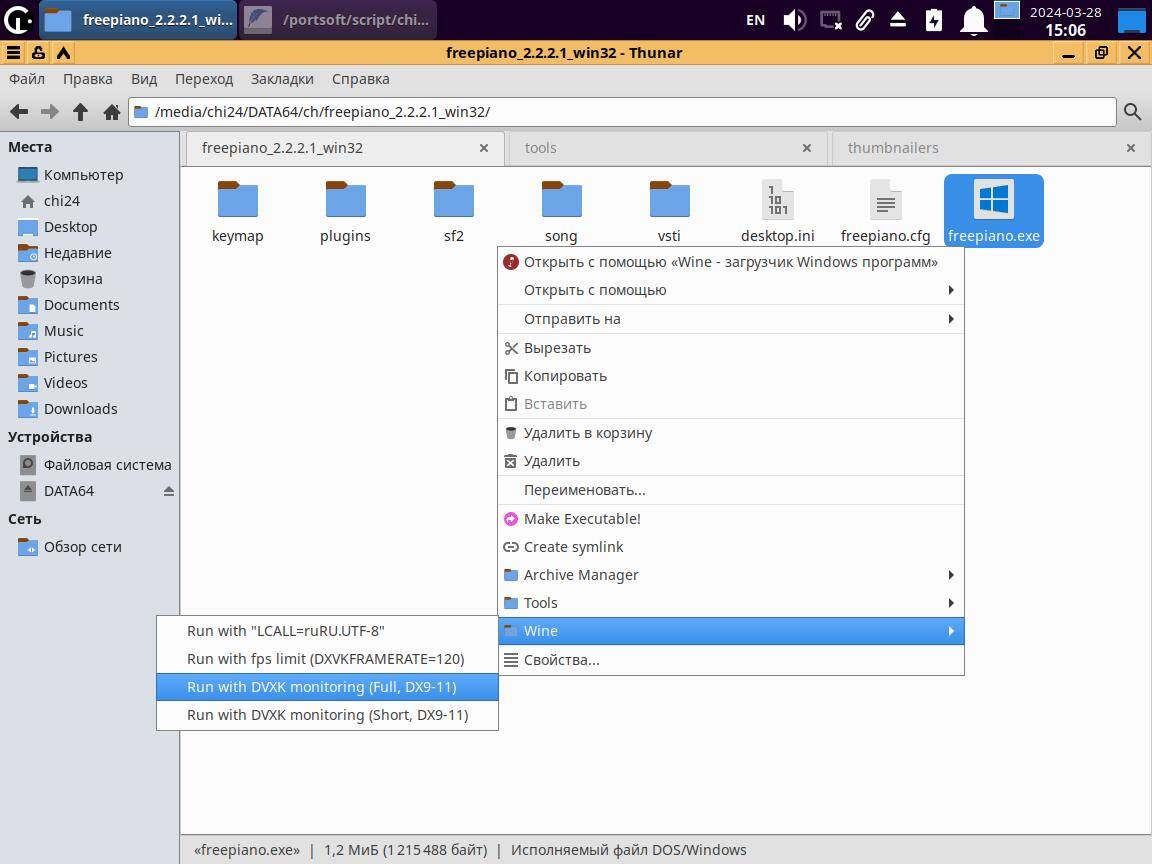1152x864 pixels.
Task: Open the vsti folder
Action: point(669,212)
